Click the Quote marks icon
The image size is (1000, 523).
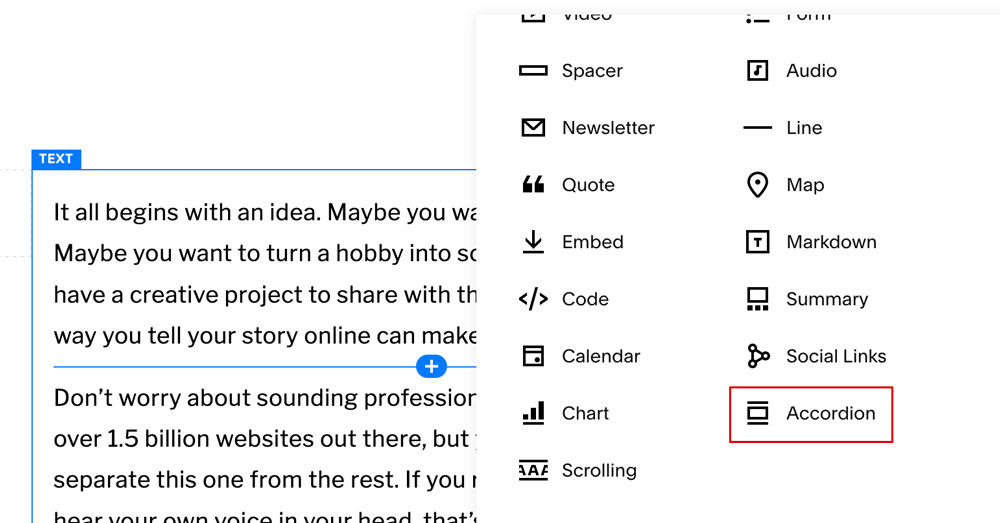pos(533,185)
